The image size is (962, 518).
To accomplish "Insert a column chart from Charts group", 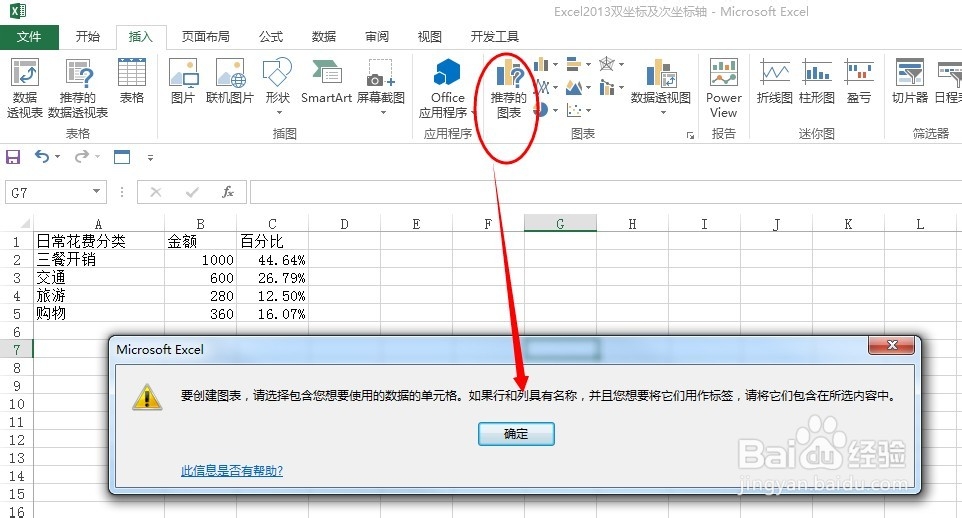I will (541, 64).
